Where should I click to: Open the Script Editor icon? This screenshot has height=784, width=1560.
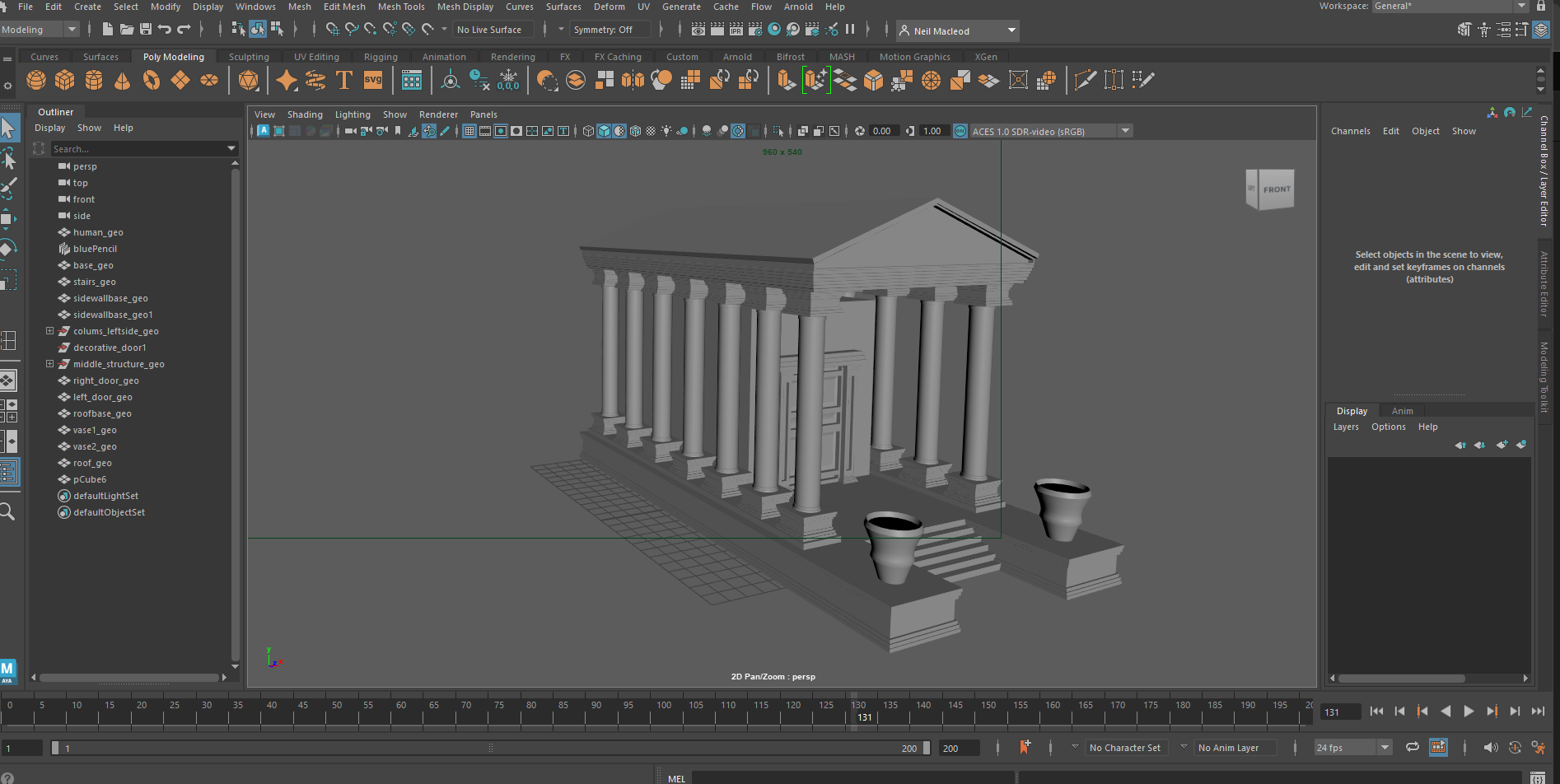coord(1537,778)
